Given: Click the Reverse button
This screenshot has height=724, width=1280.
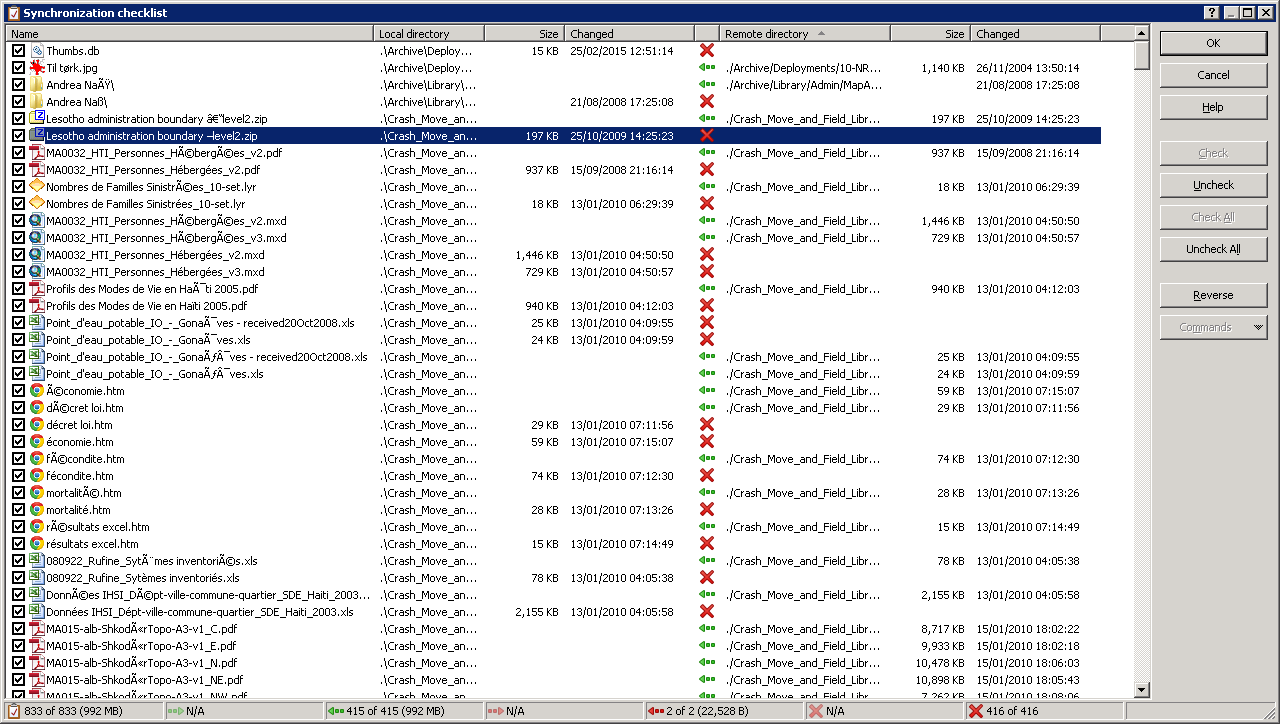Looking at the screenshot, I should tap(1213, 294).
